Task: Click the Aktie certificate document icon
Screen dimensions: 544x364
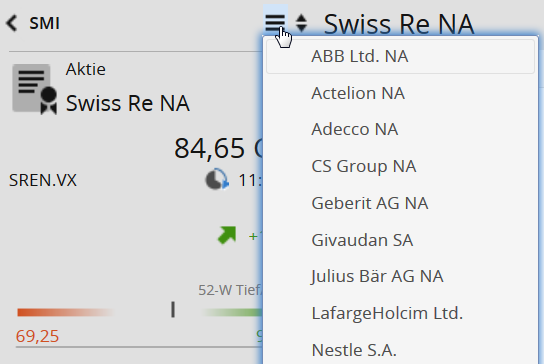Action: pyautogui.click(x=35, y=89)
